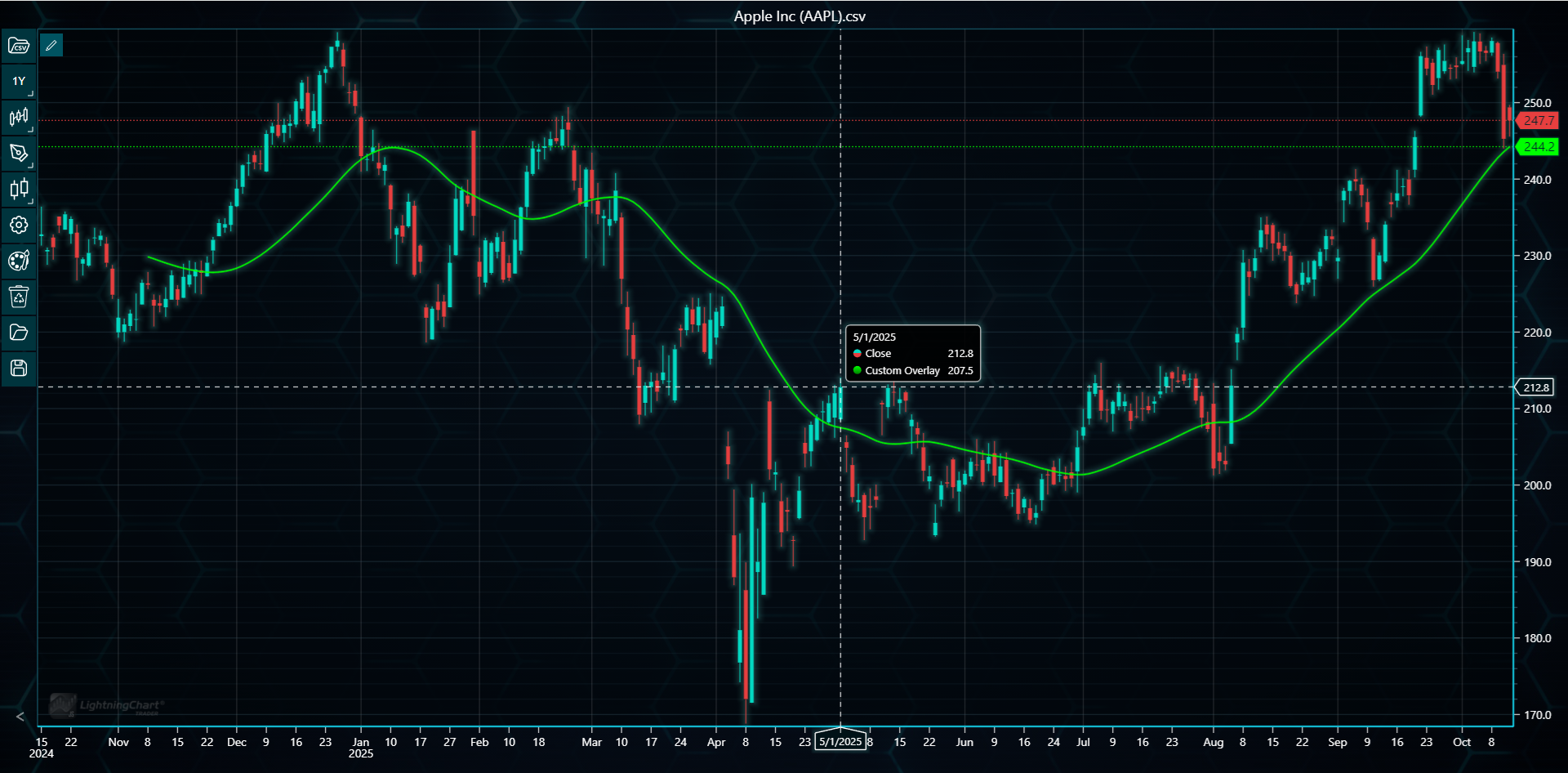Click the Apr date axis label
Image resolution: width=1568 pixels, height=773 pixels.
pos(716,742)
